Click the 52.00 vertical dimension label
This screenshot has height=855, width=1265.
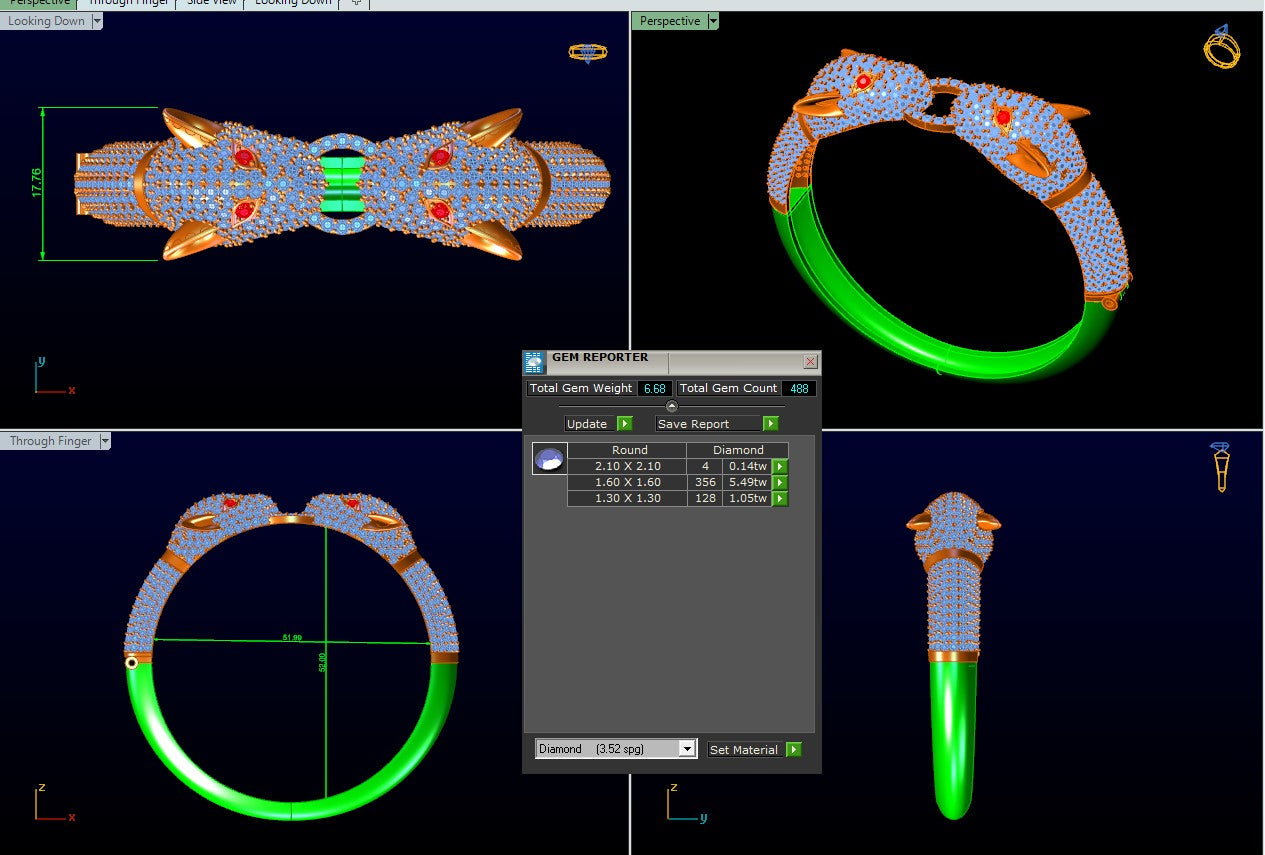click(322, 662)
